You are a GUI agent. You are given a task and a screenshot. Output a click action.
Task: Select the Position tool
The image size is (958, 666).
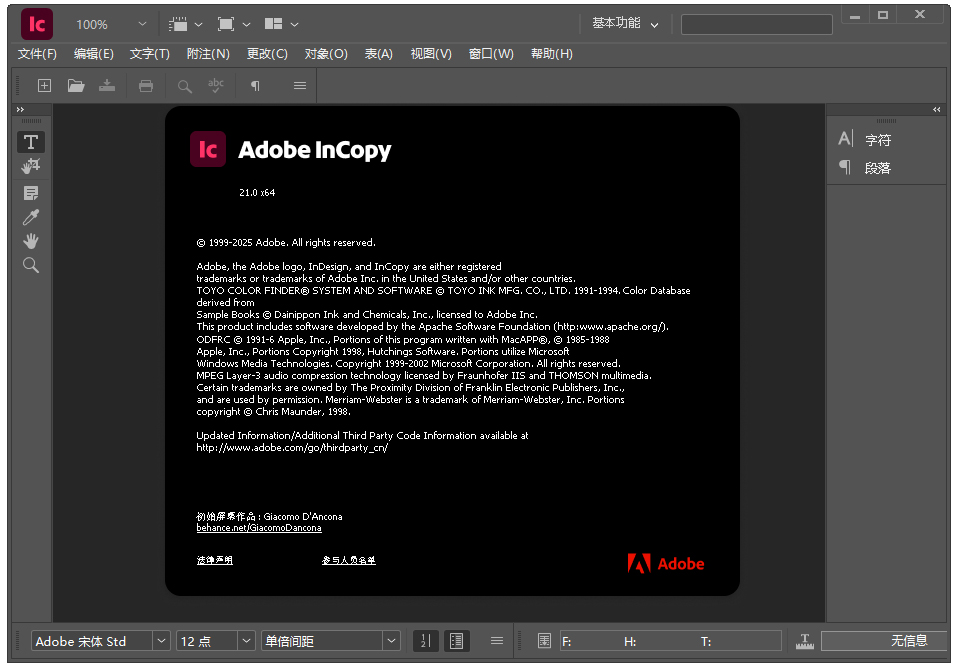tap(31, 166)
